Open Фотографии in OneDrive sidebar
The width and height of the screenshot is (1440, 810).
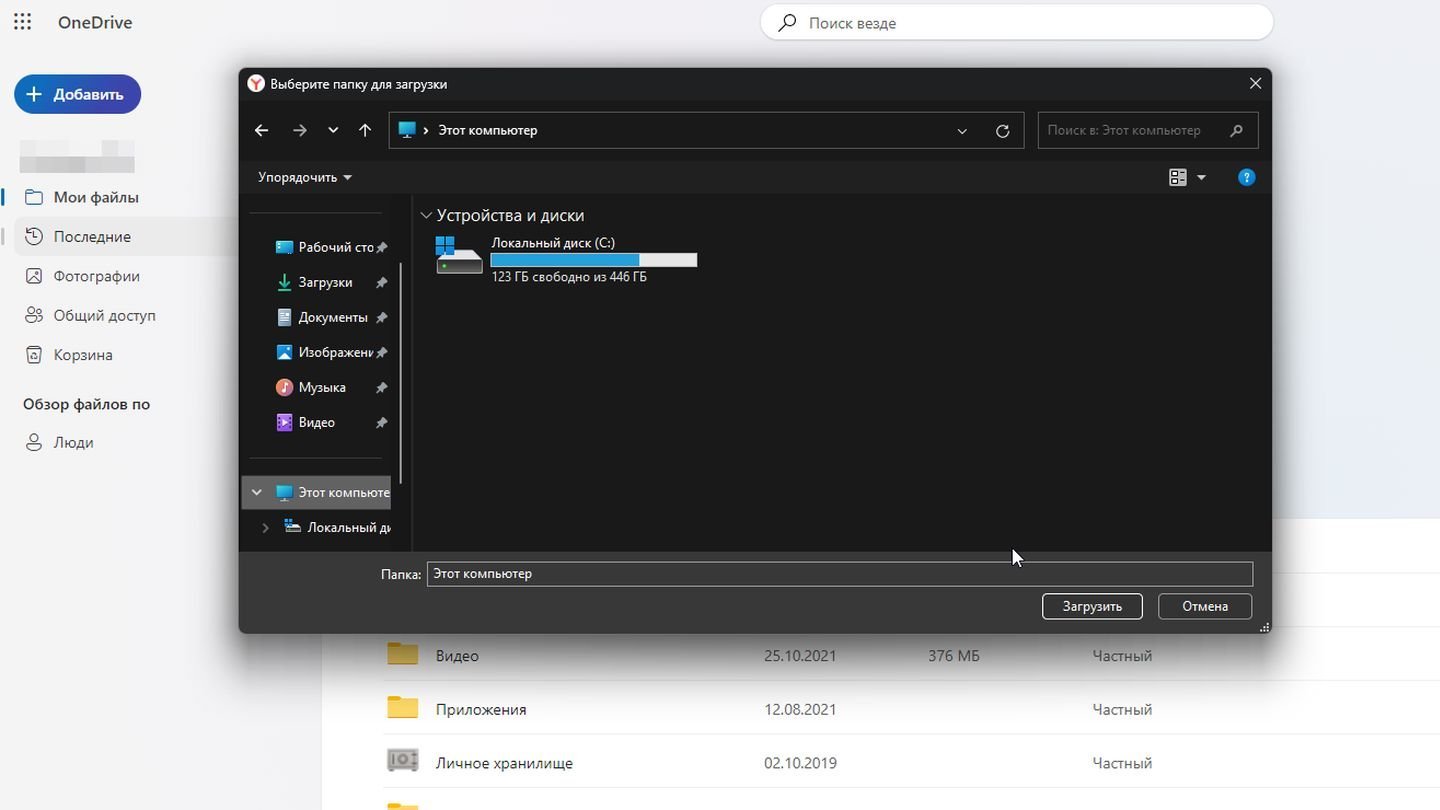pos(96,276)
